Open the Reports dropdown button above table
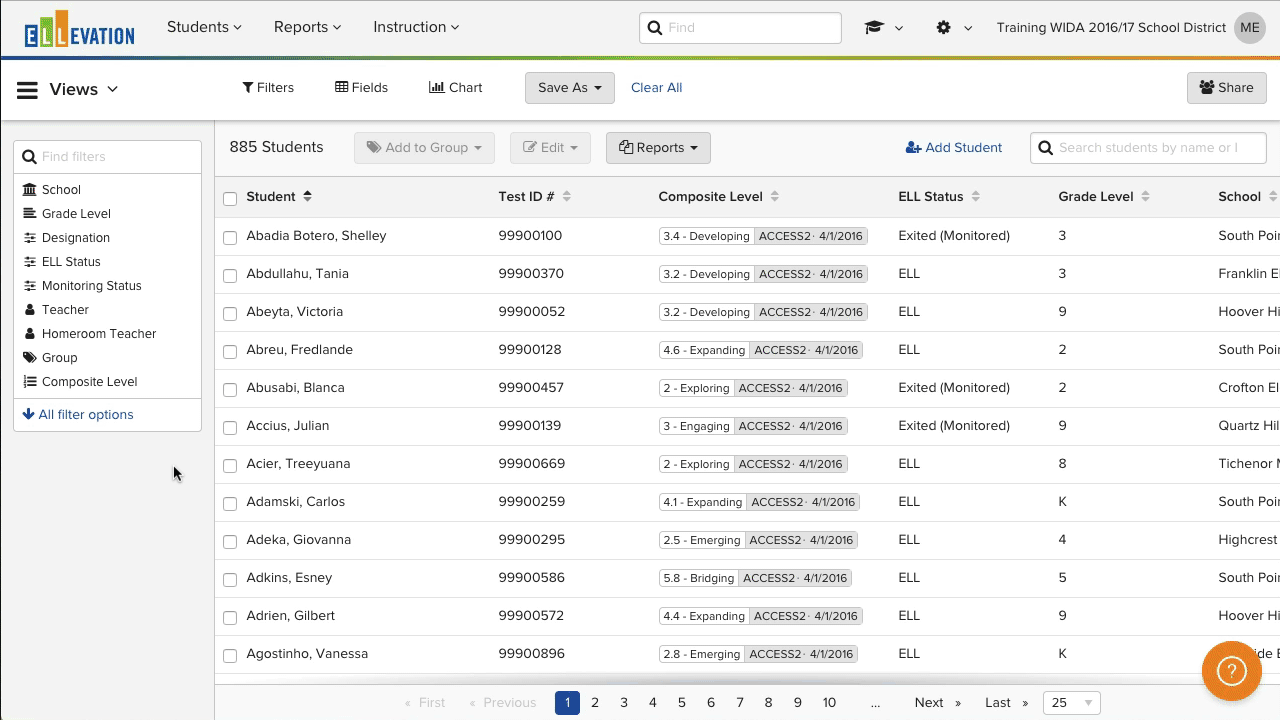 click(658, 148)
